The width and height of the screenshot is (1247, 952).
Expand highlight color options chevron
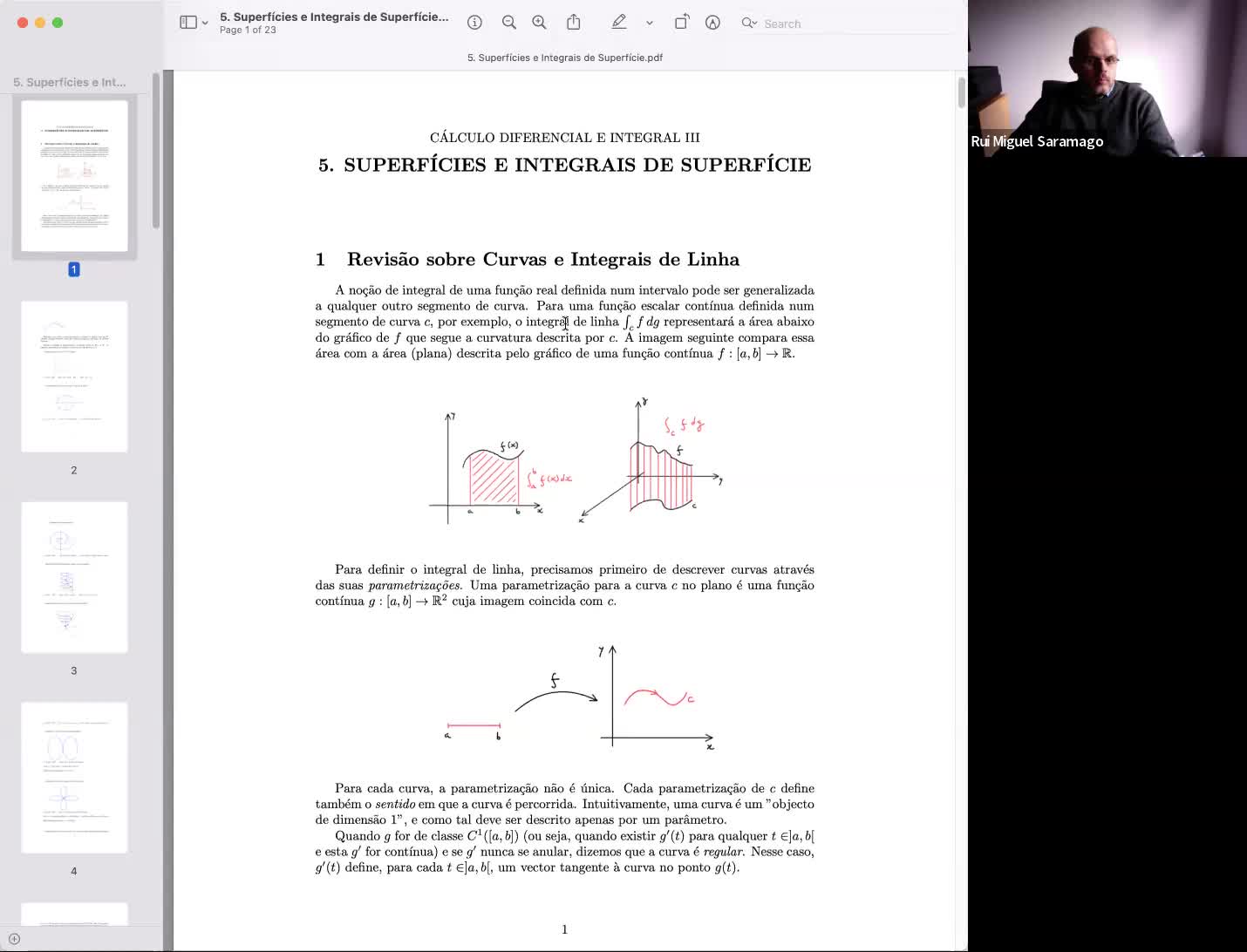650,24
